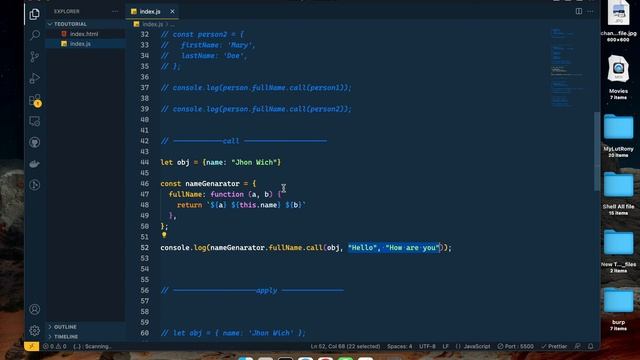Click the Prettier status bar item

point(554,347)
